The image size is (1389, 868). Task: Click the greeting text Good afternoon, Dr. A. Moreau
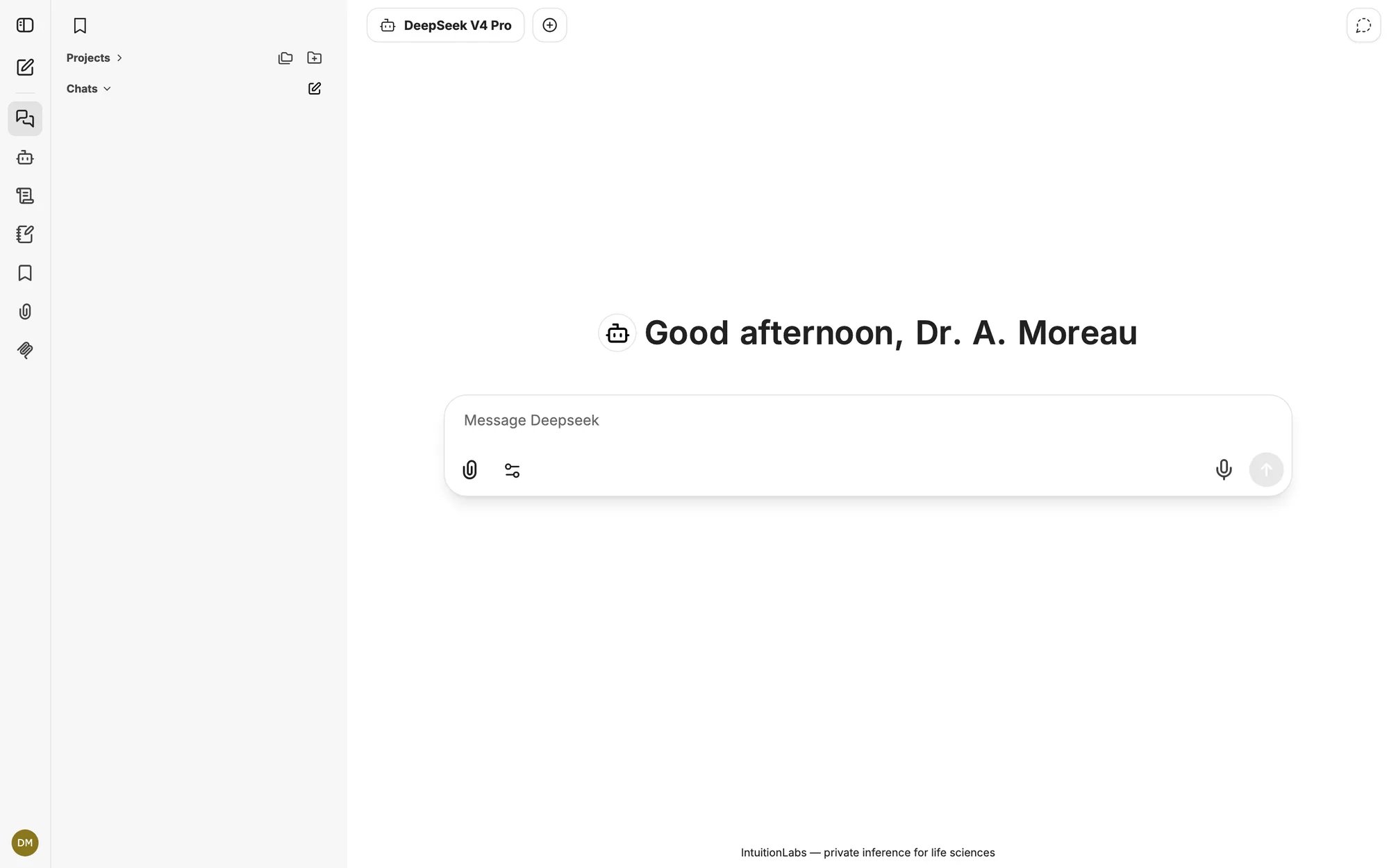pos(891,333)
